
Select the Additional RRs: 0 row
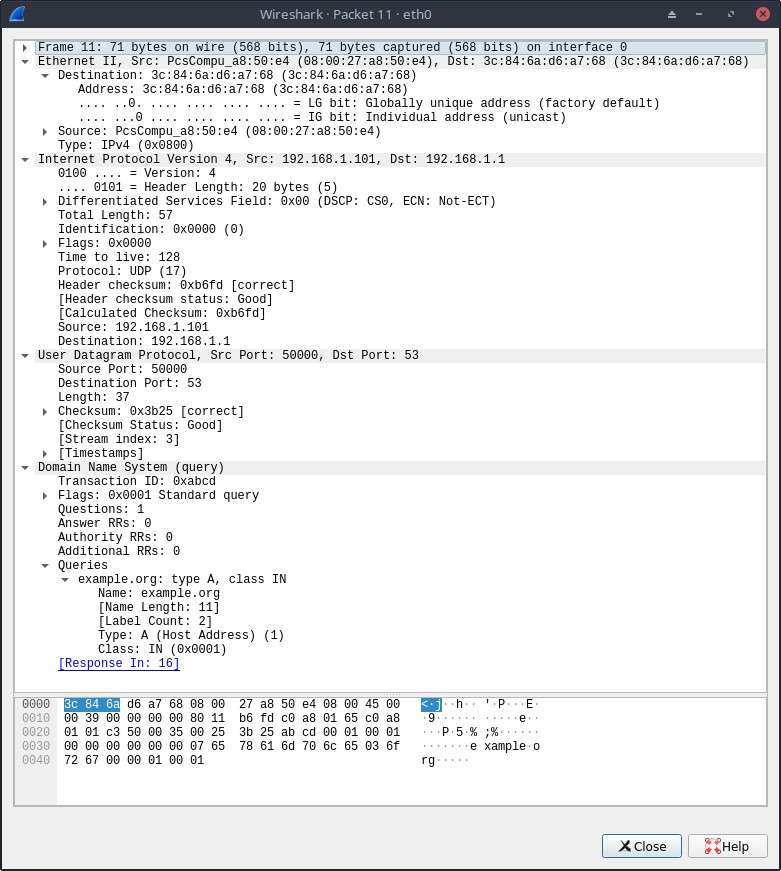coord(119,551)
